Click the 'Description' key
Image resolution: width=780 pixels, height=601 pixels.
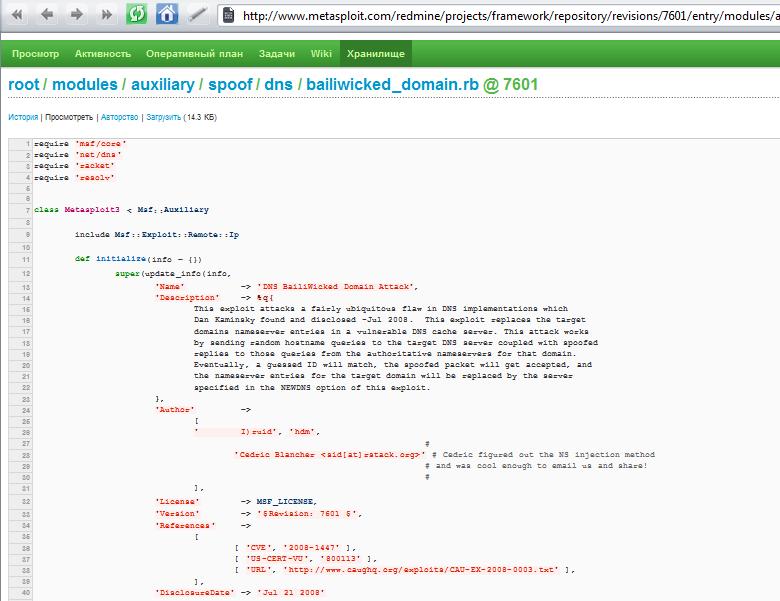187,298
